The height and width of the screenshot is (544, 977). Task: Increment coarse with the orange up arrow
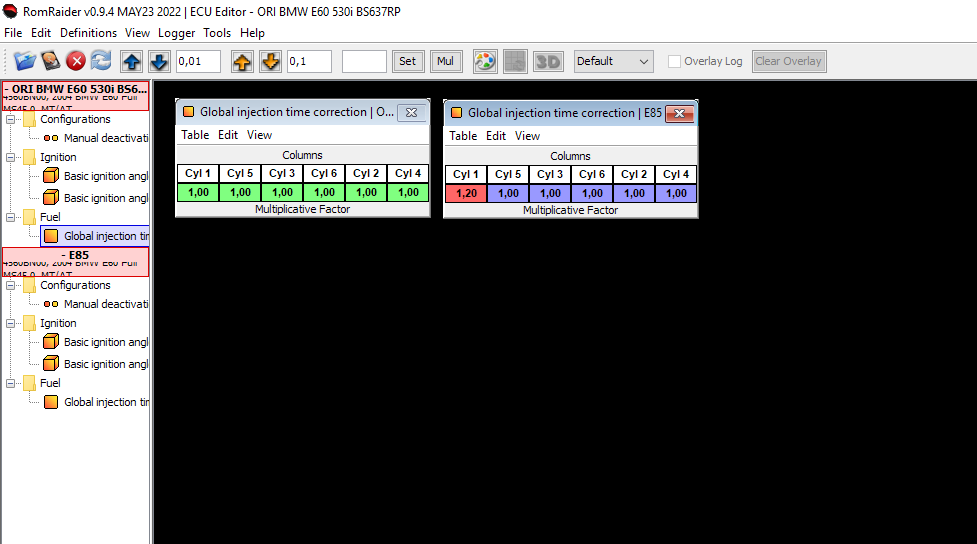242,61
